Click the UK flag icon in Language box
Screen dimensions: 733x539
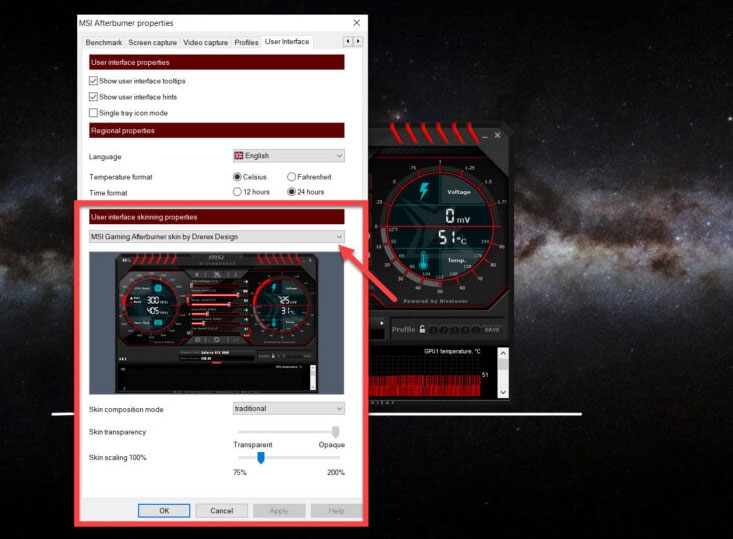pyautogui.click(x=239, y=156)
